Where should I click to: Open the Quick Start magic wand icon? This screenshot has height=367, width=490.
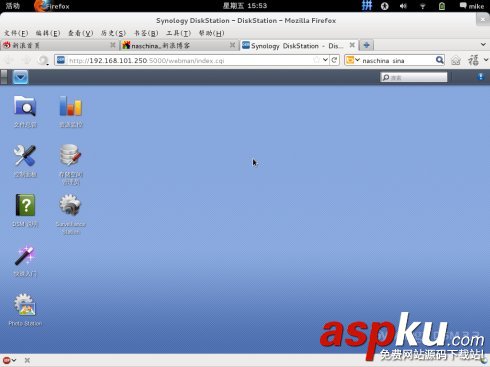pos(25,255)
